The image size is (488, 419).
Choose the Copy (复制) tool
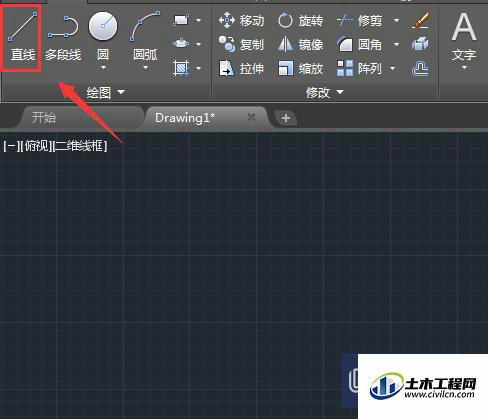(x=241, y=44)
